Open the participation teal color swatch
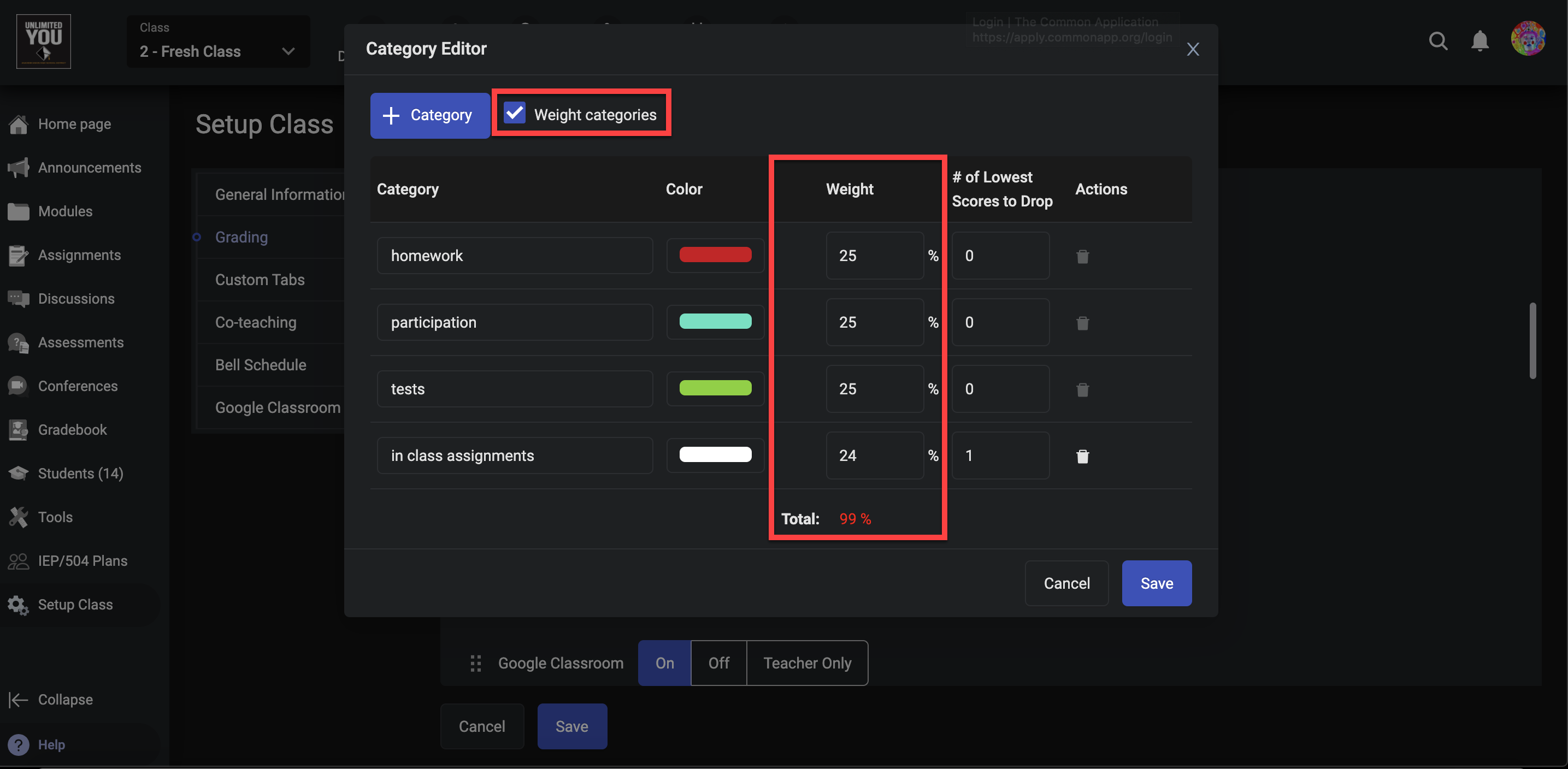Viewport: 1568px width, 769px height. [x=715, y=322]
